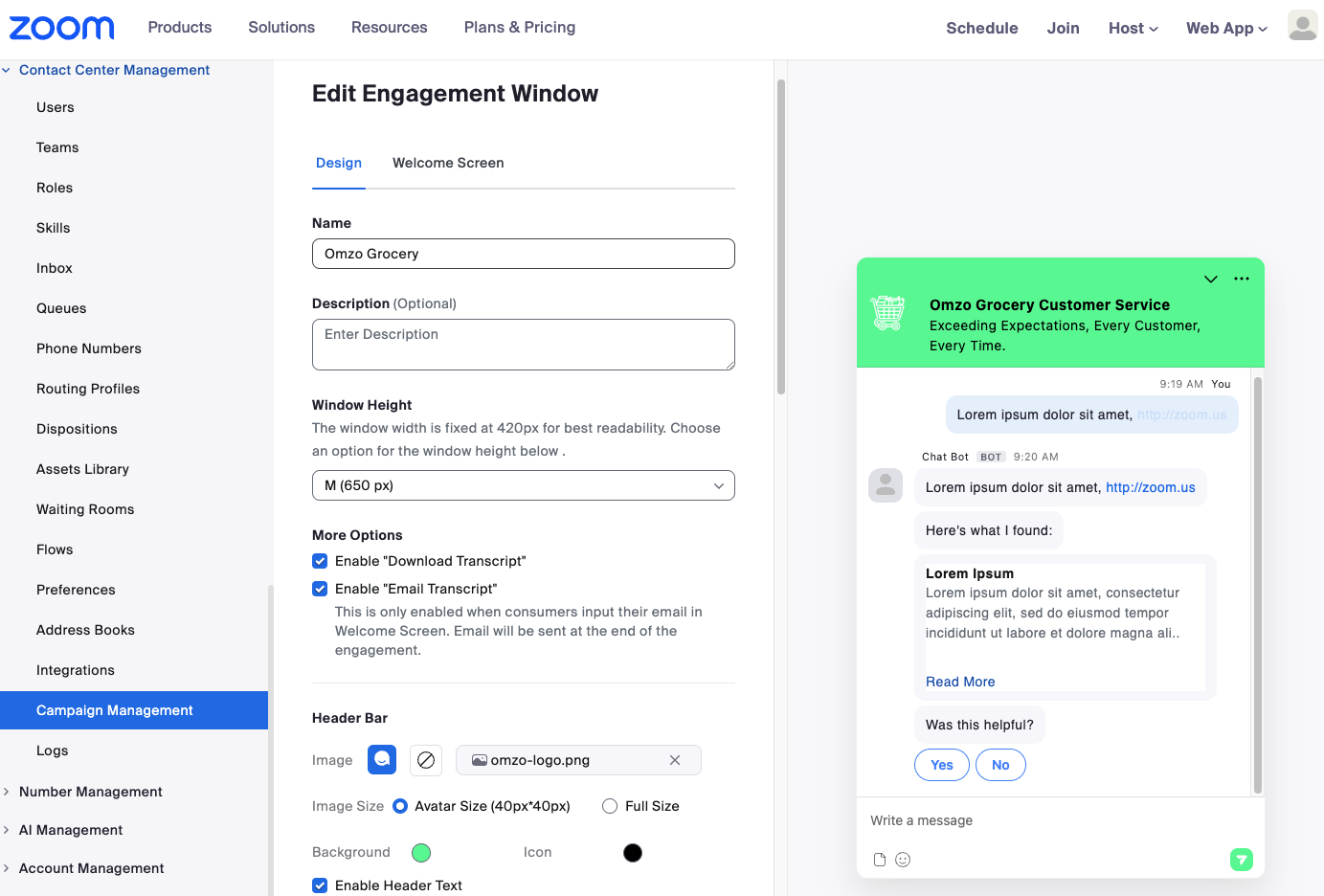Open the three-dot menu in the chat header
The image size is (1324, 896).
[1242, 279]
